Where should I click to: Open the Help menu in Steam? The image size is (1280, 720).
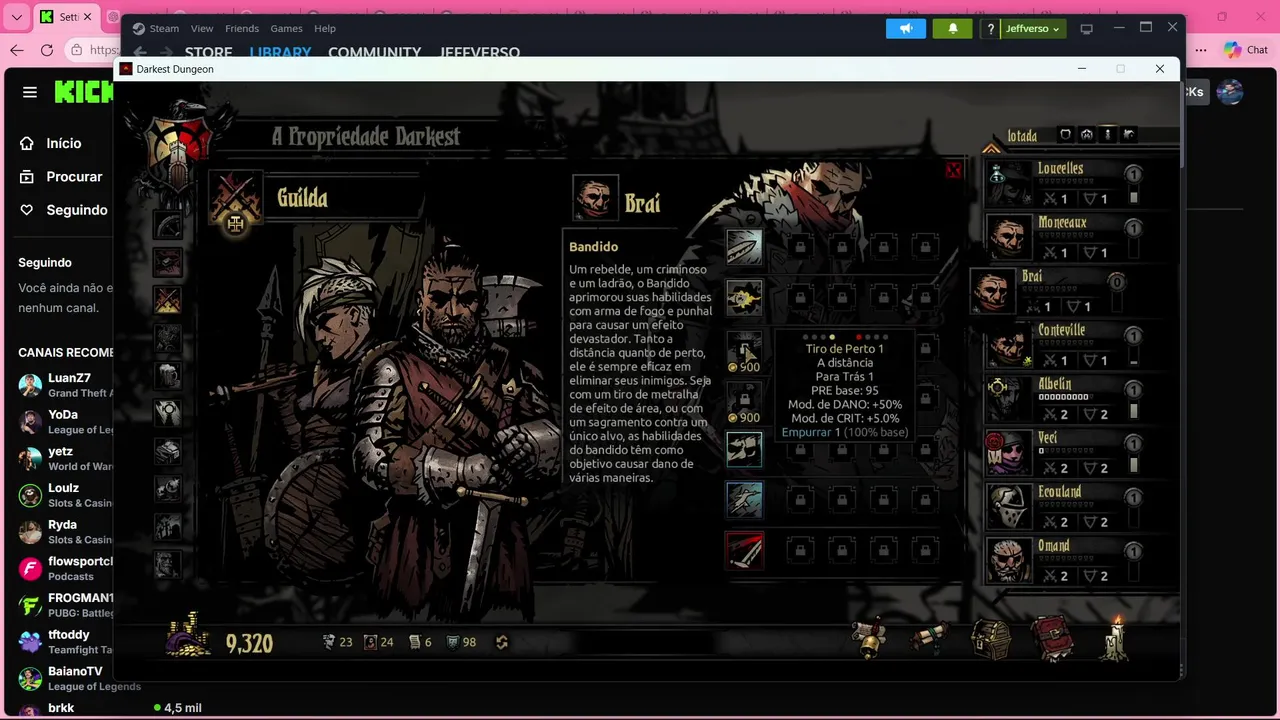tap(325, 28)
